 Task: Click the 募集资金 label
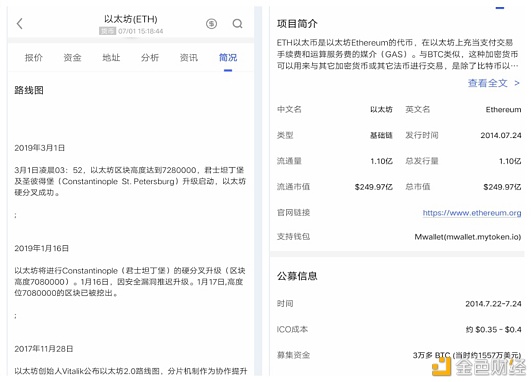coord(293,355)
